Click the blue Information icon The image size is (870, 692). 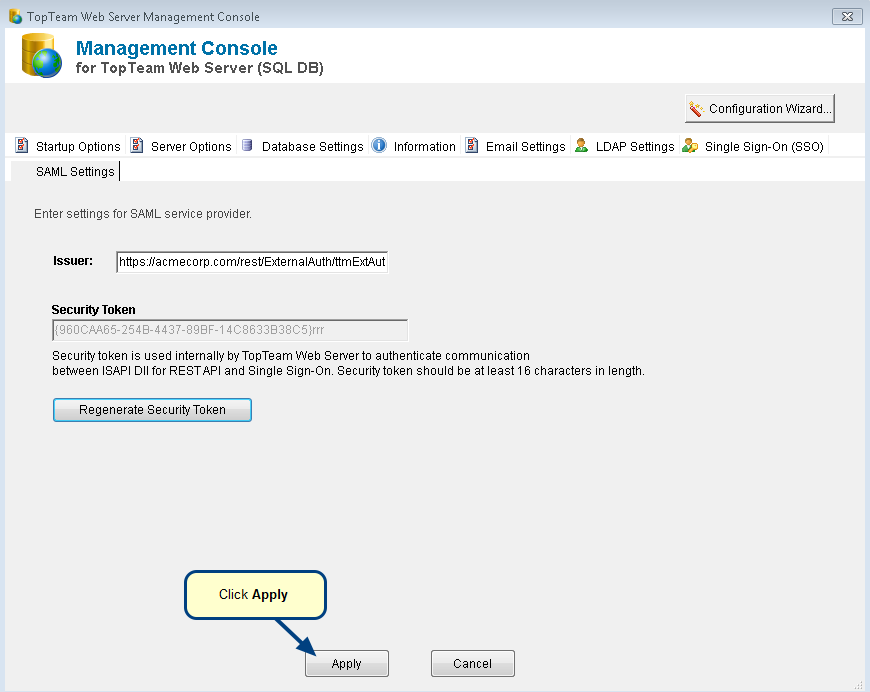point(379,145)
